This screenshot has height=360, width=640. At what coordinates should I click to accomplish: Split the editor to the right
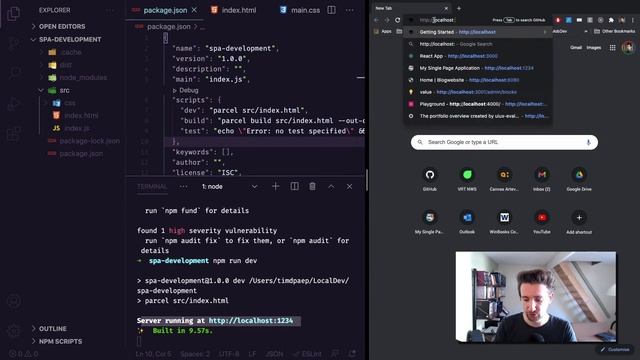(x=331, y=10)
